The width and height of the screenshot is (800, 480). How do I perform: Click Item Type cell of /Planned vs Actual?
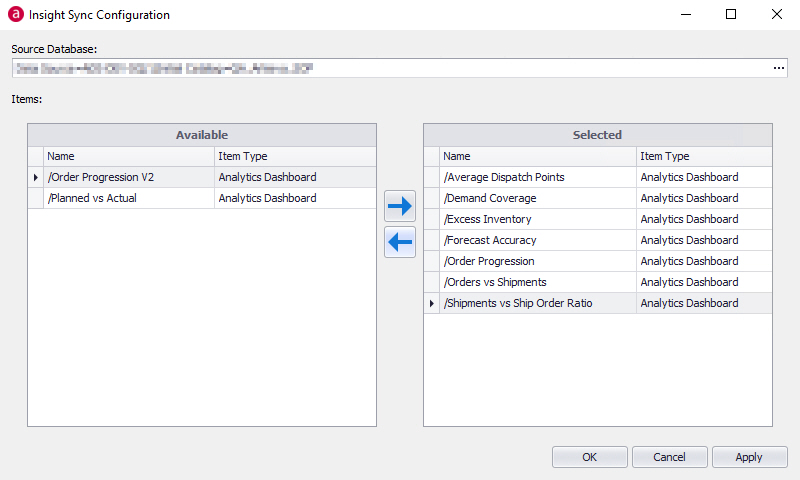coord(295,198)
